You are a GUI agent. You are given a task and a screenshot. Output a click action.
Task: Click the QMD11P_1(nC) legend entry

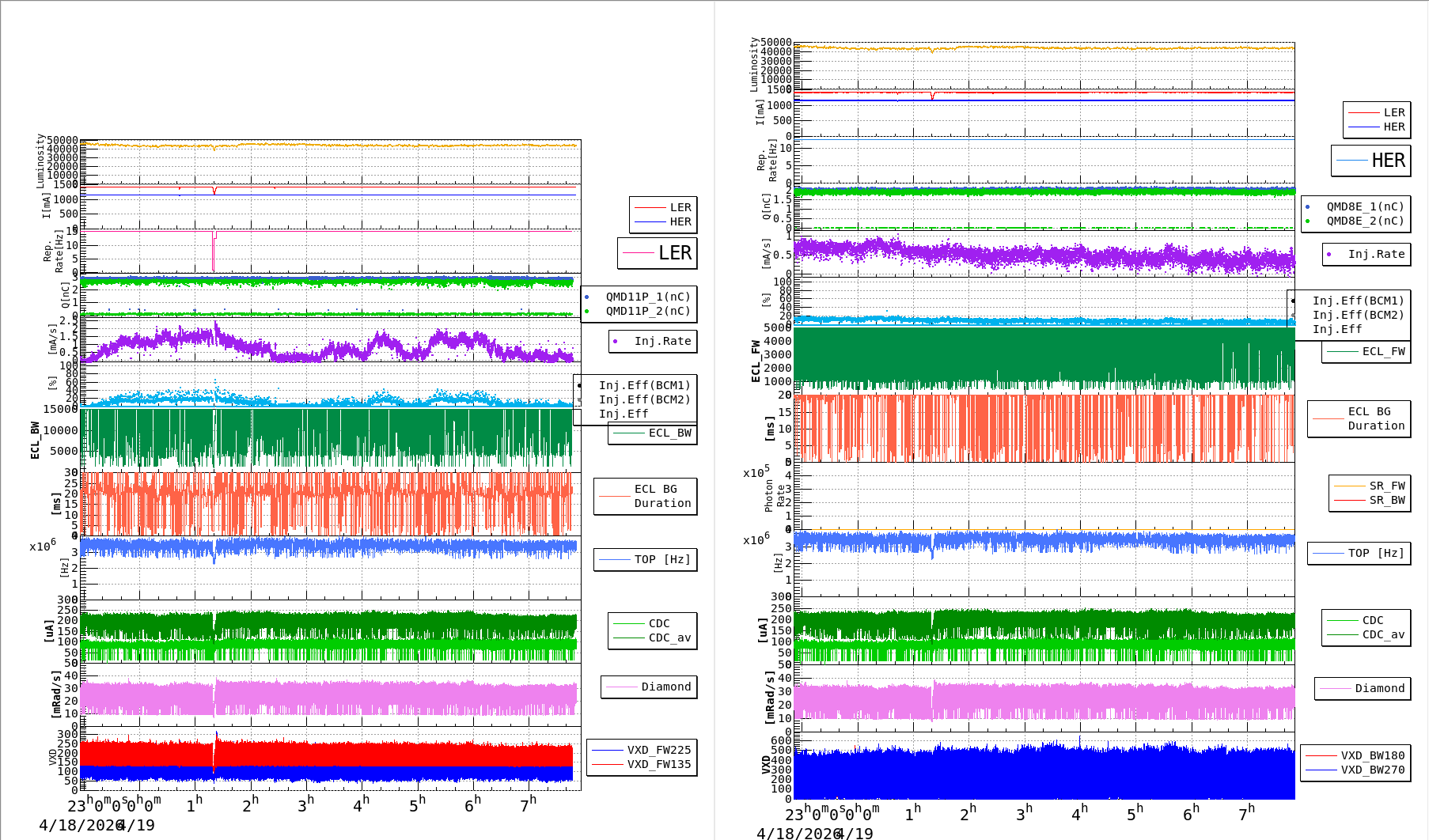[647, 297]
